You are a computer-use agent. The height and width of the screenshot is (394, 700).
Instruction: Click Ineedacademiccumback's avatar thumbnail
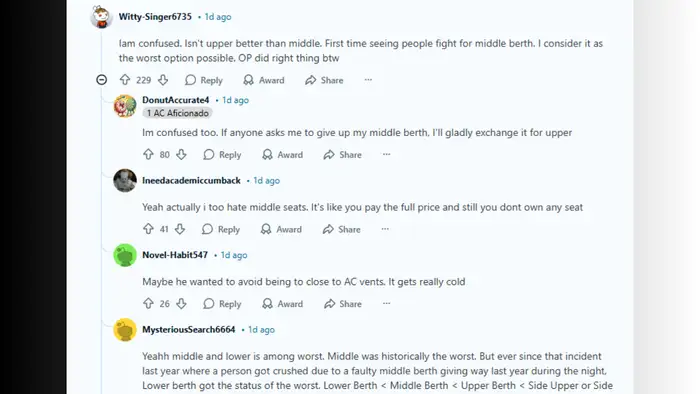tap(125, 180)
